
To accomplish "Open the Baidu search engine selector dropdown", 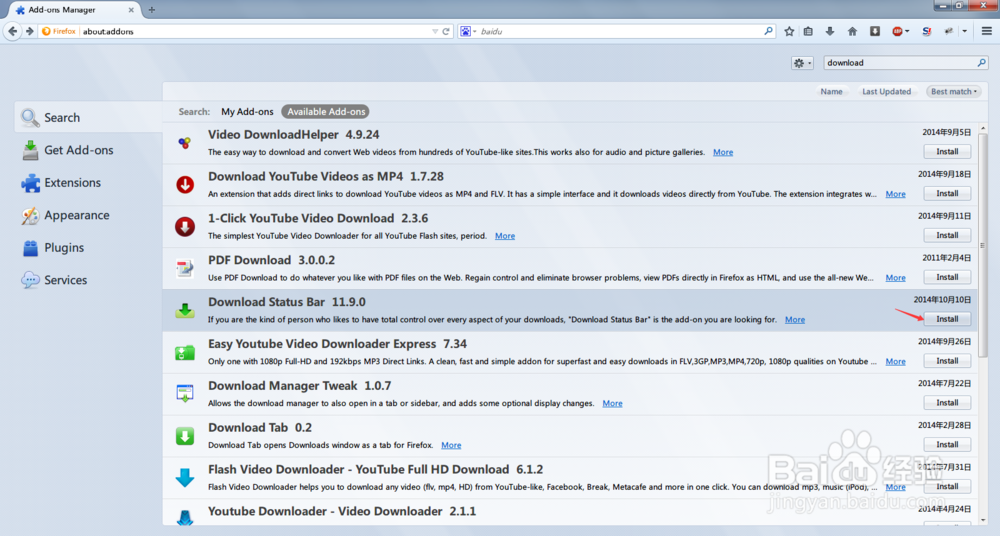I will (x=468, y=31).
